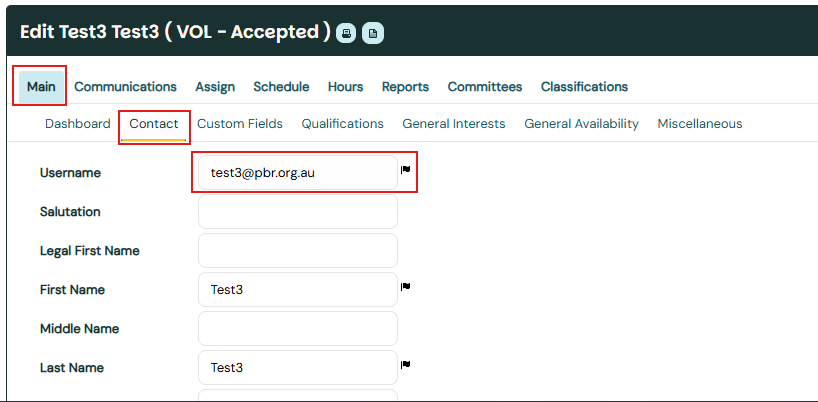Click the flag icon next to Username
The height and width of the screenshot is (402, 818).
pyautogui.click(x=406, y=170)
